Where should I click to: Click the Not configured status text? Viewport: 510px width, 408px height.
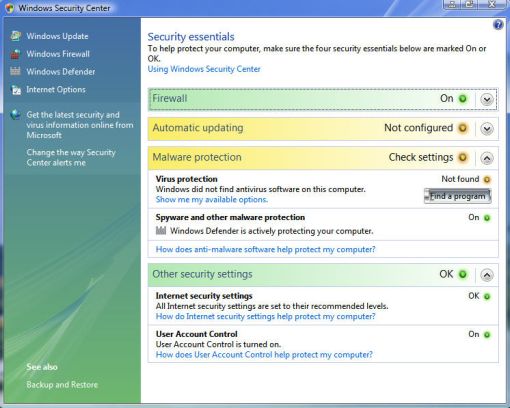(x=418, y=128)
